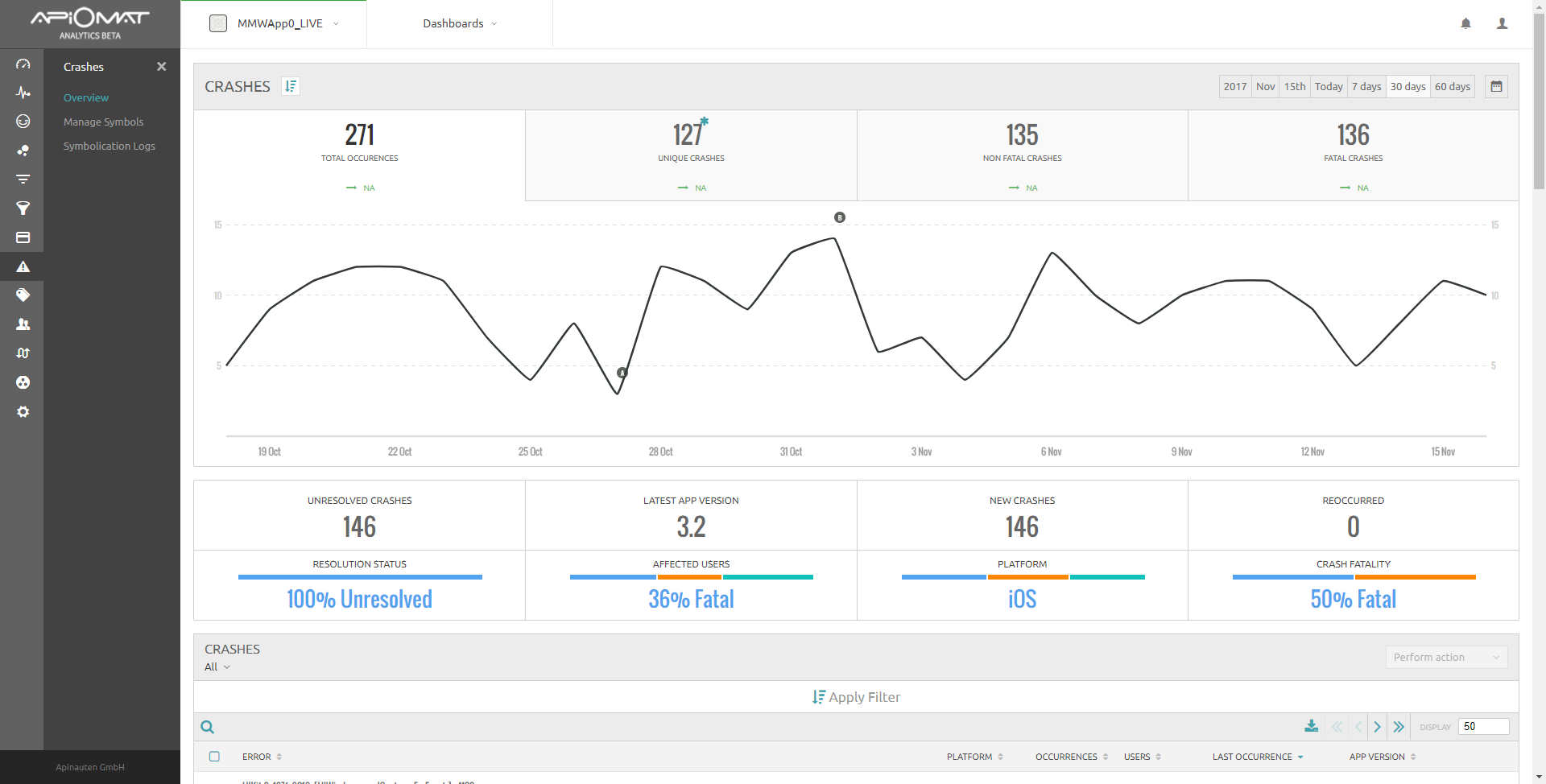Open the Perform action dropdown

point(1445,657)
